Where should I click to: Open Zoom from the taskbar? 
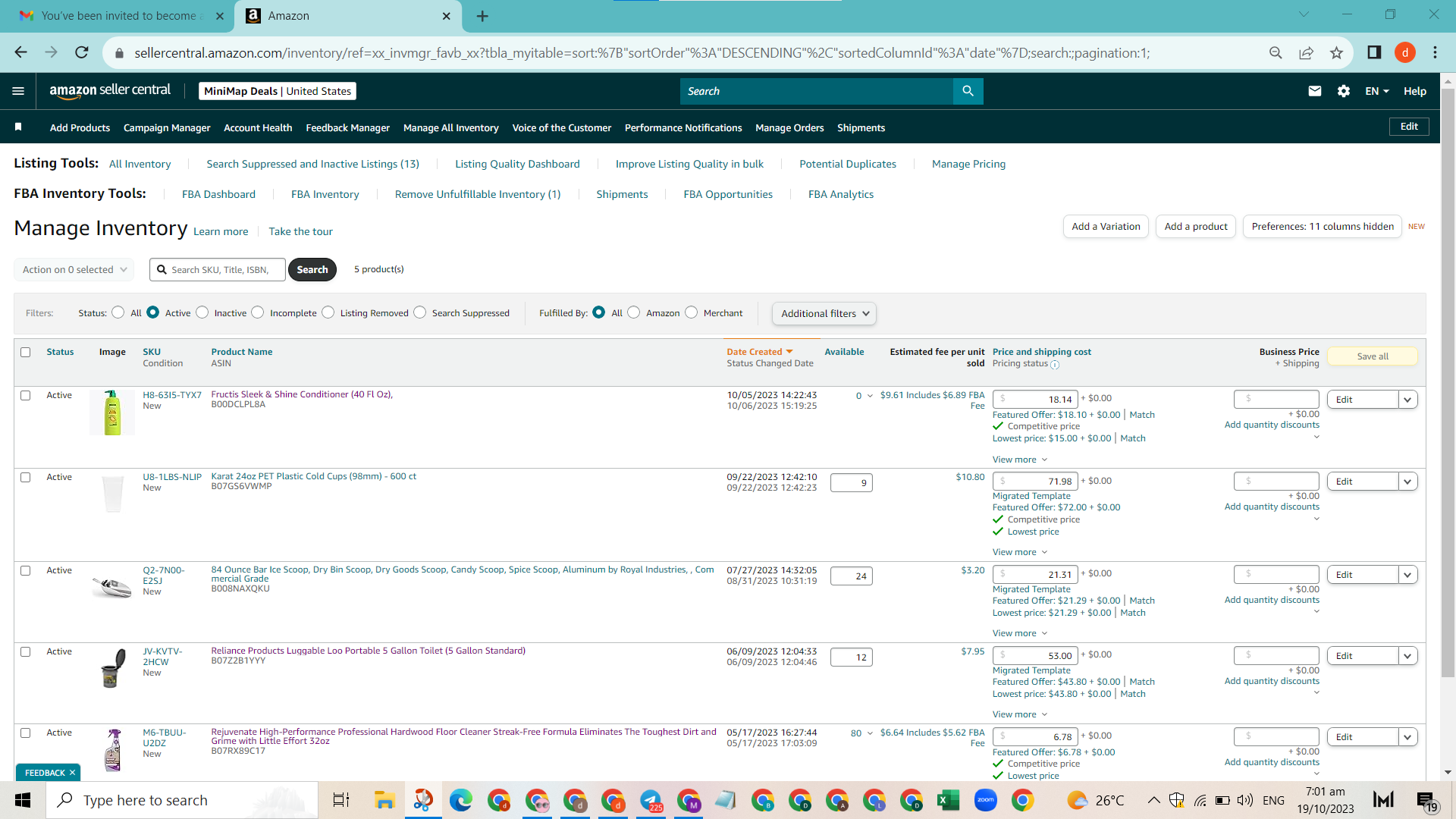click(985, 800)
